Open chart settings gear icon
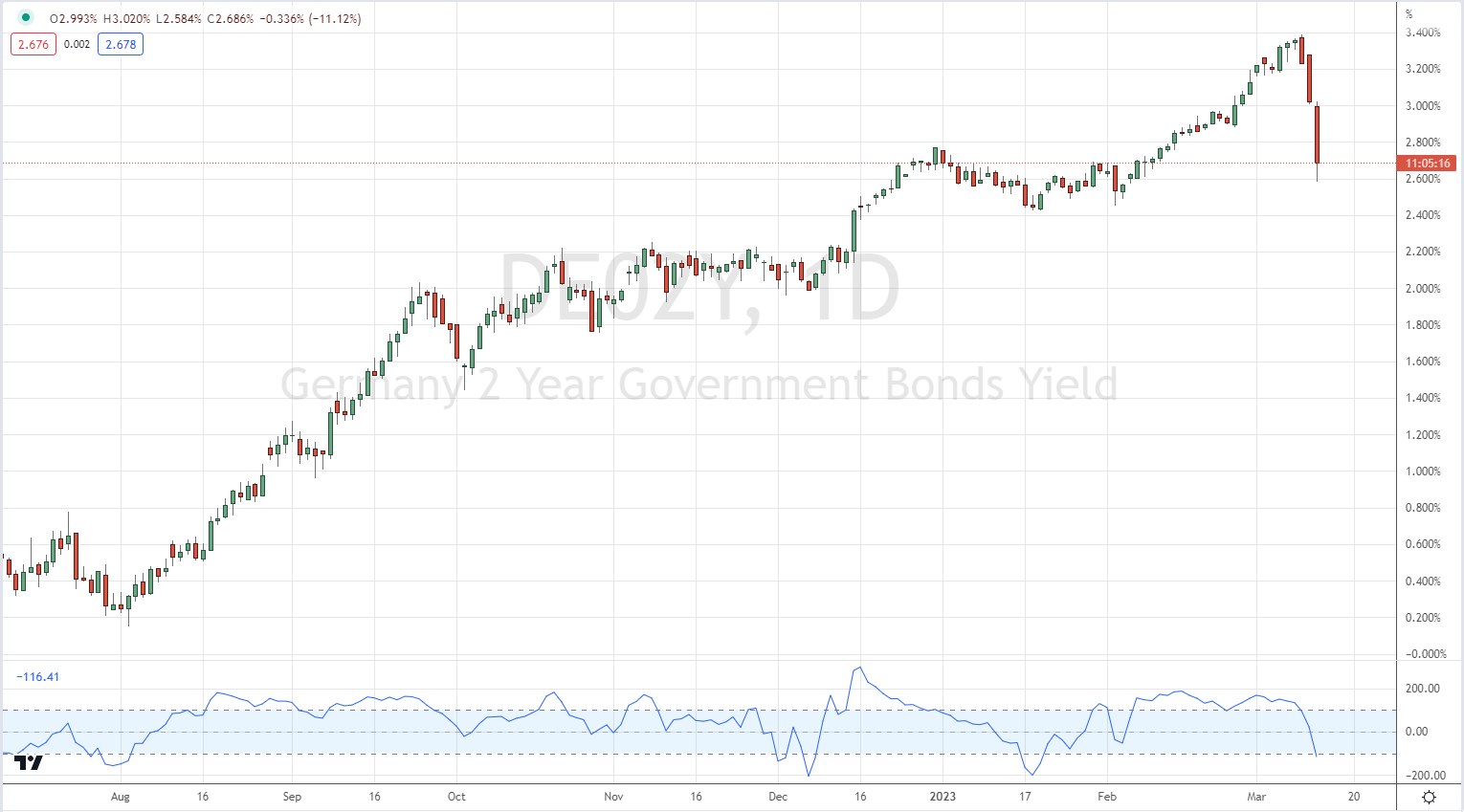Screen dimensions: 1464x812 [1429, 797]
